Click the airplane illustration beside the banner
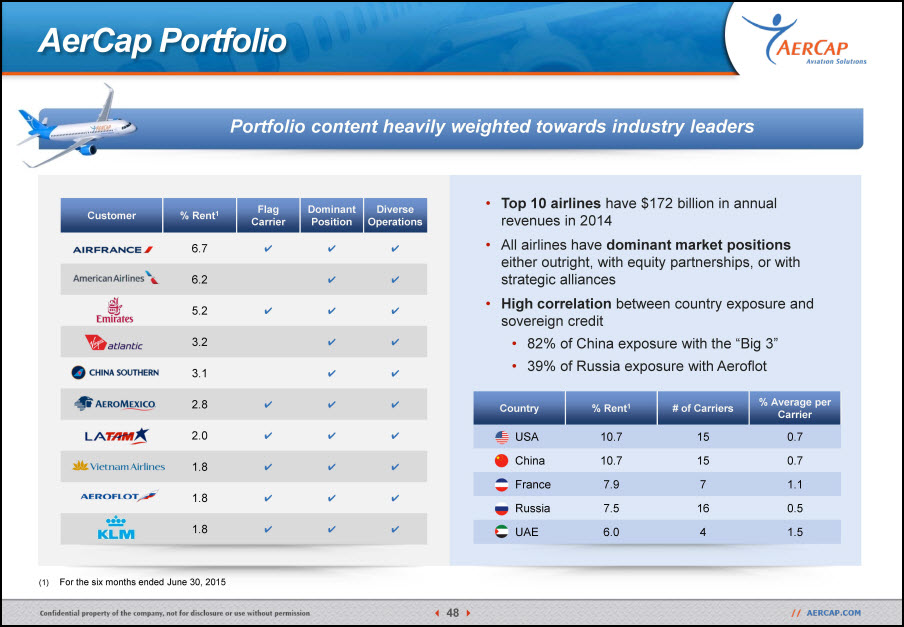 [x=77, y=126]
